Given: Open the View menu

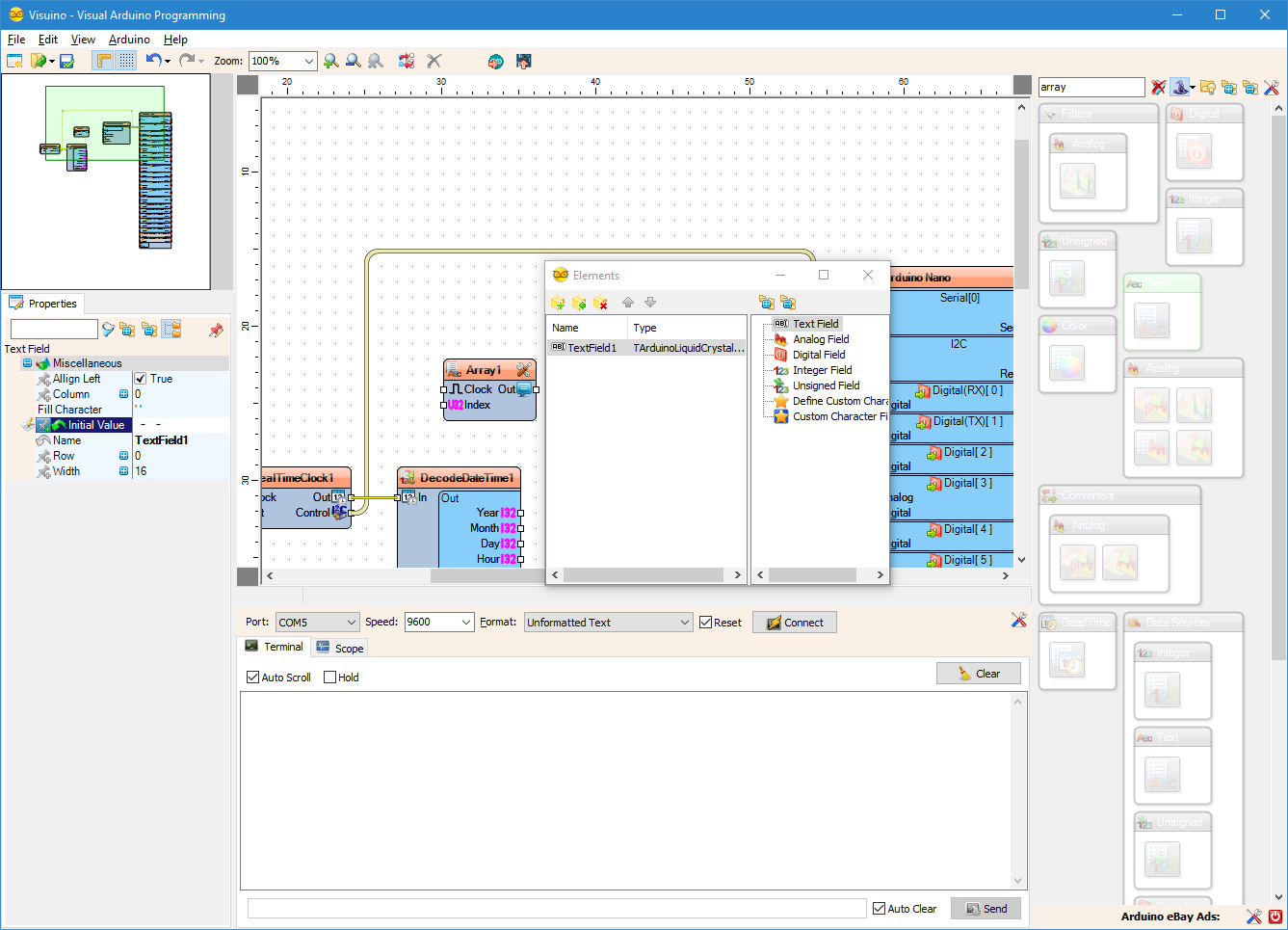Looking at the screenshot, I should coord(83,40).
